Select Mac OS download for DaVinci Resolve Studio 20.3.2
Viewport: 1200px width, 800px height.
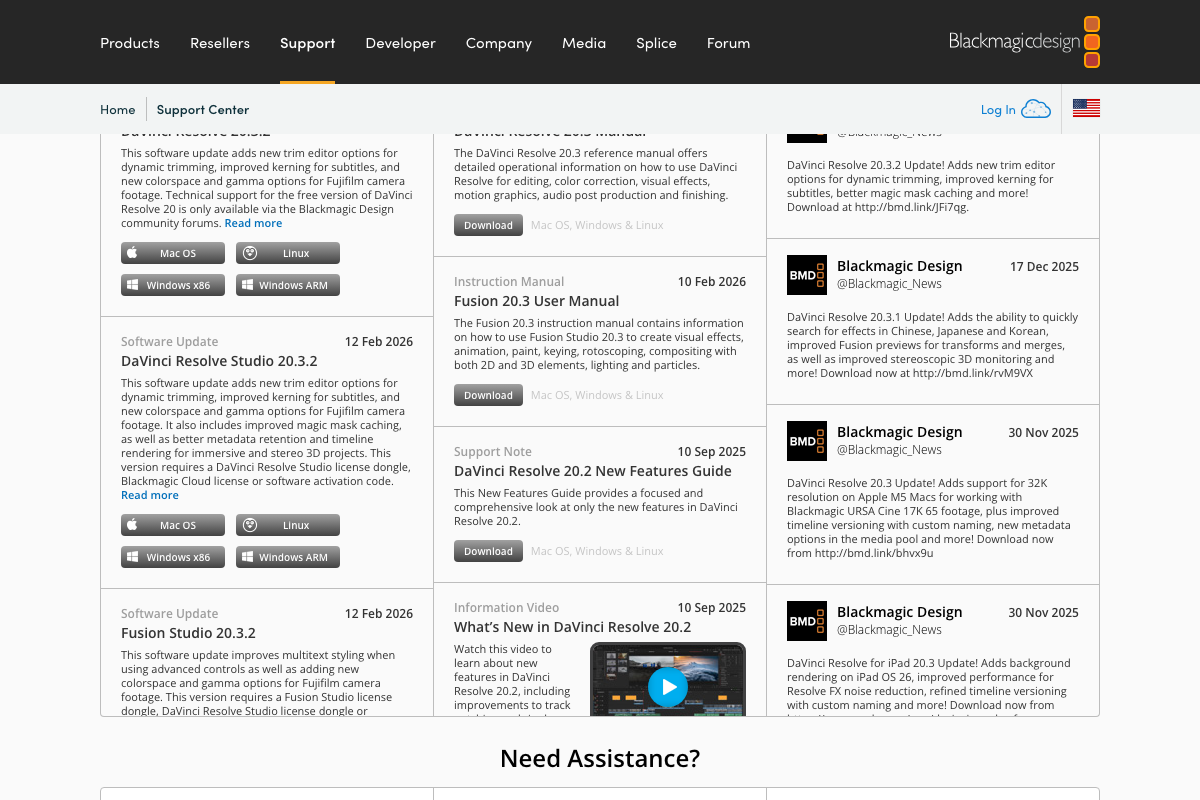(172, 525)
